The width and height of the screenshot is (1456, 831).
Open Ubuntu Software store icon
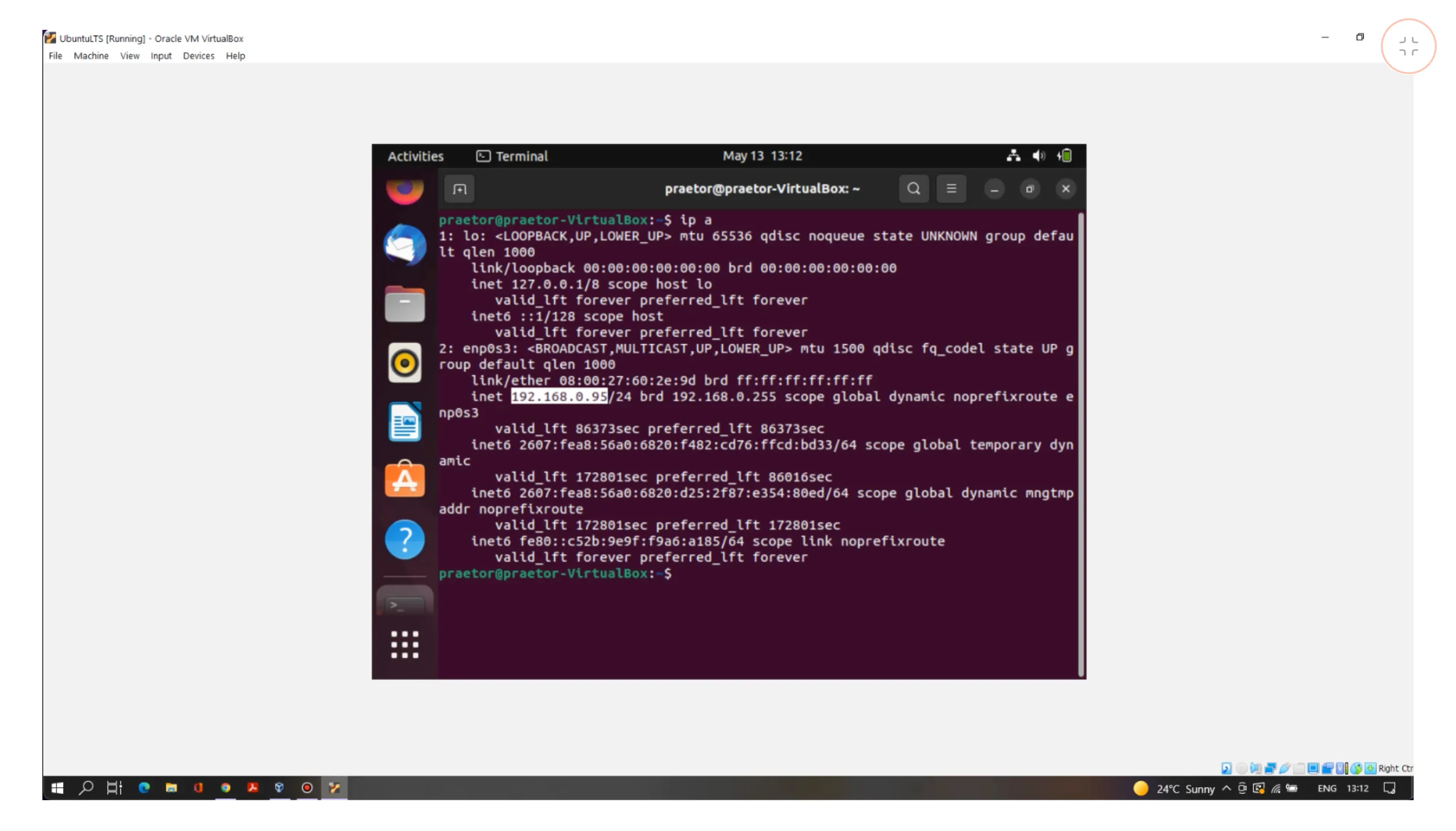coord(404,480)
